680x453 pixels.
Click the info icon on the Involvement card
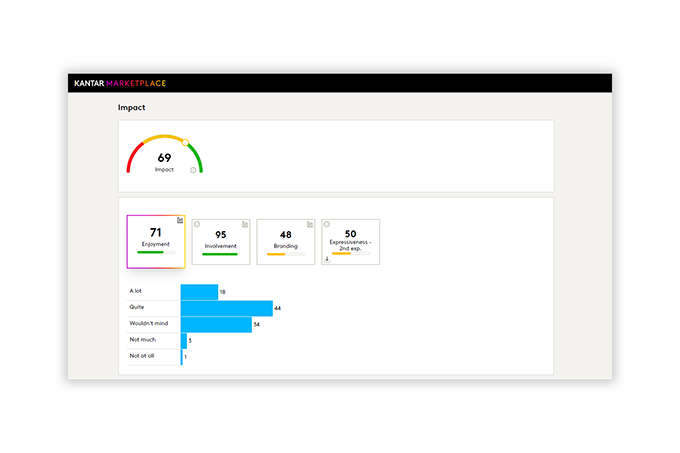click(197, 224)
